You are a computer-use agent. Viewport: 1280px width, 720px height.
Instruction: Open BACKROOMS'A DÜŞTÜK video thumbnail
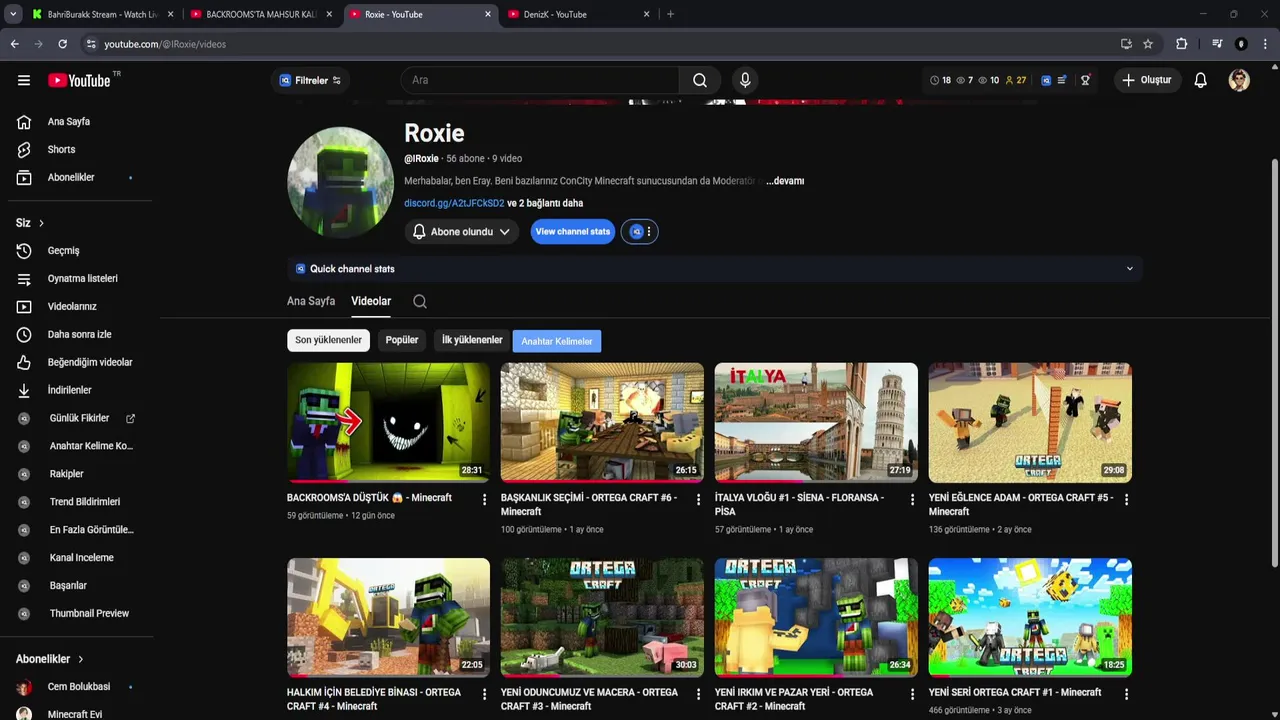pos(388,423)
